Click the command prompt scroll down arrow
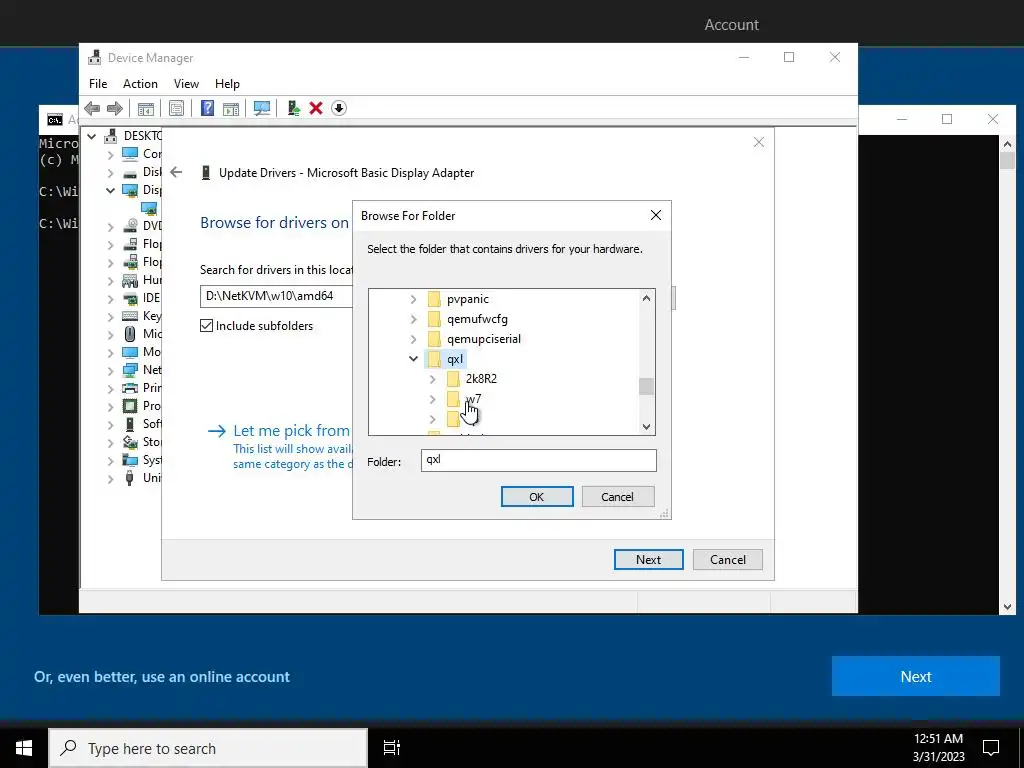The height and width of the screenshot is (768, 1024). coord(1007,607)
